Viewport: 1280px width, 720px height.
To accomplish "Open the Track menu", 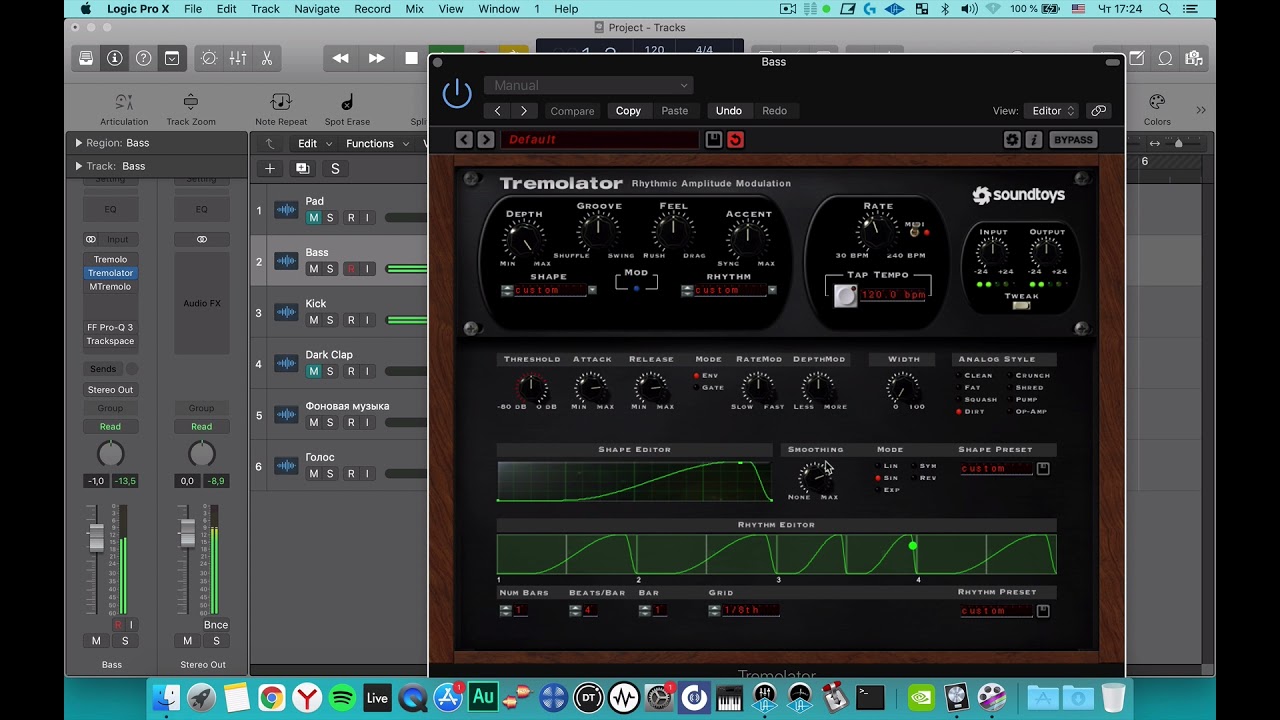I will coord(265,9).
